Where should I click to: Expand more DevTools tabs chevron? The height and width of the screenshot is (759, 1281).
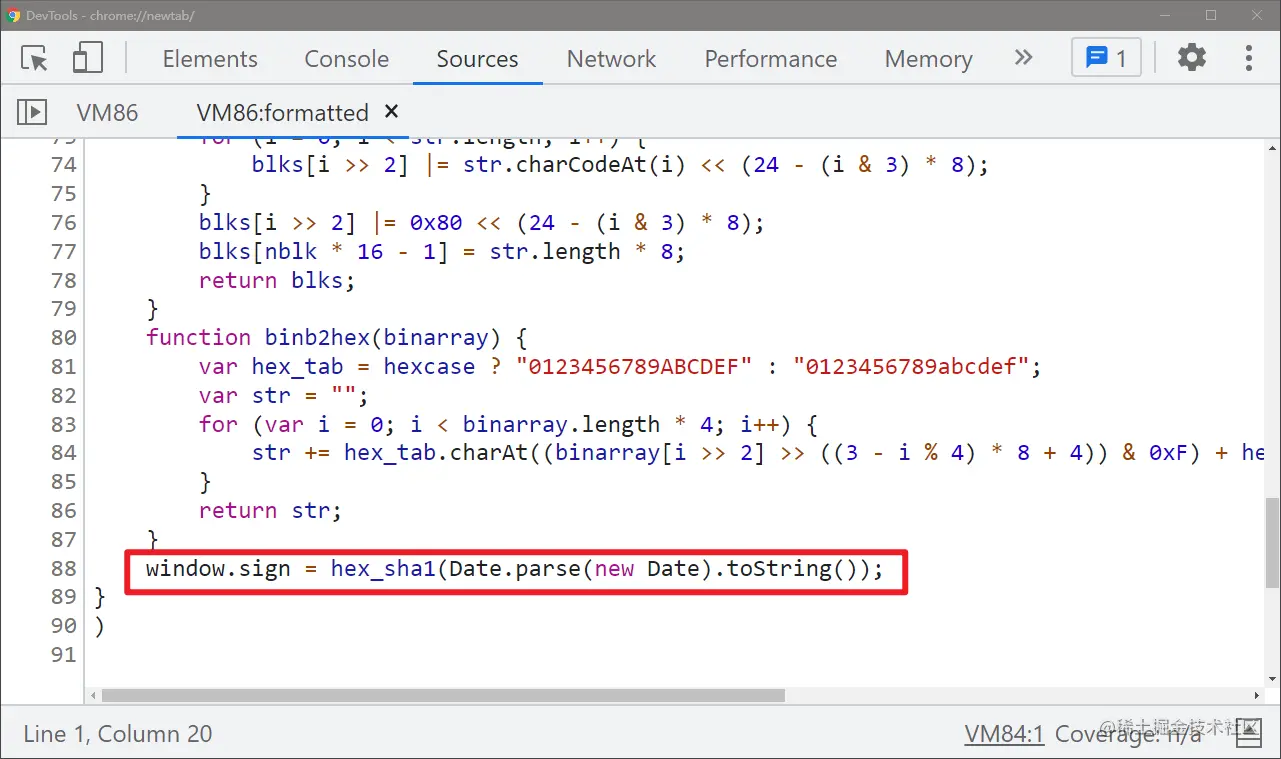(1023, 58)
